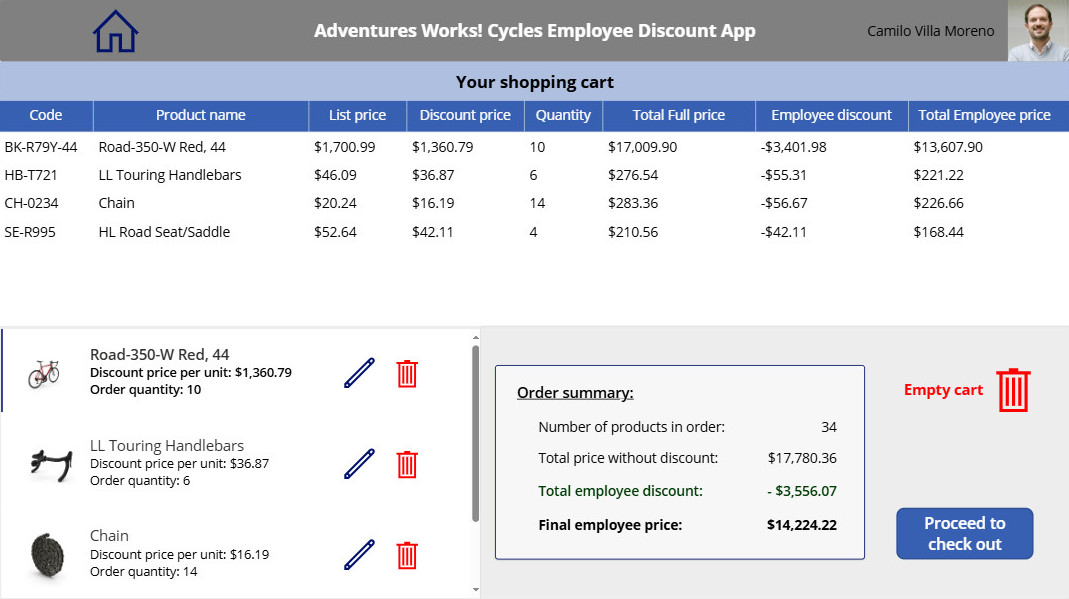Delete Road-350-W Red, 44 from cart
Image resolution: width=1069 pixels, height=599 pixels.
coord(407,374)
